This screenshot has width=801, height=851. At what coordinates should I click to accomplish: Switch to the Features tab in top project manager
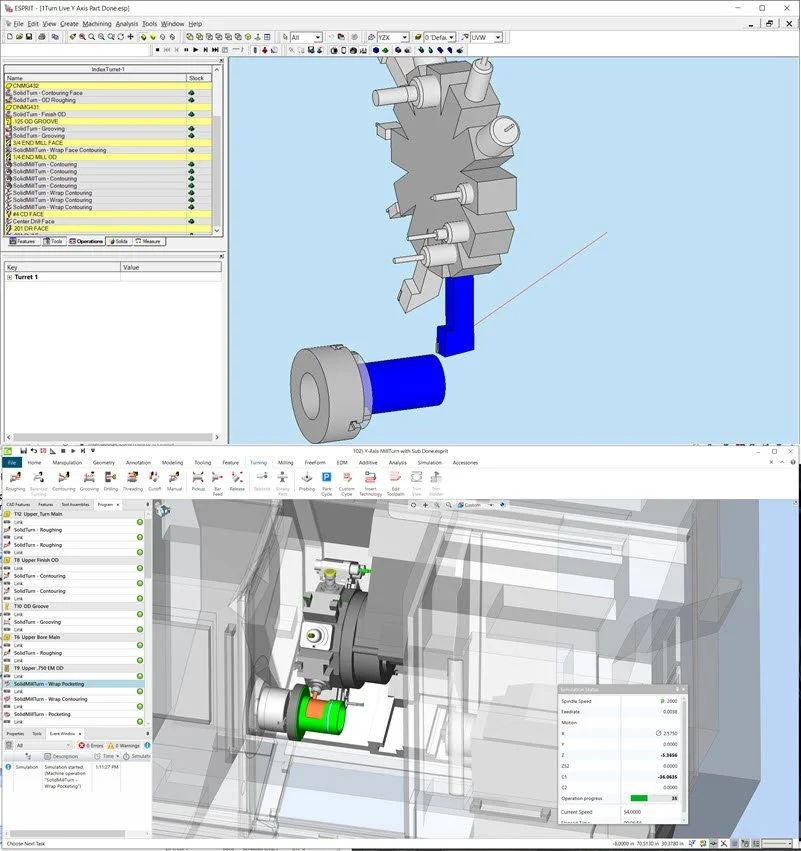(x=22, y=242)
